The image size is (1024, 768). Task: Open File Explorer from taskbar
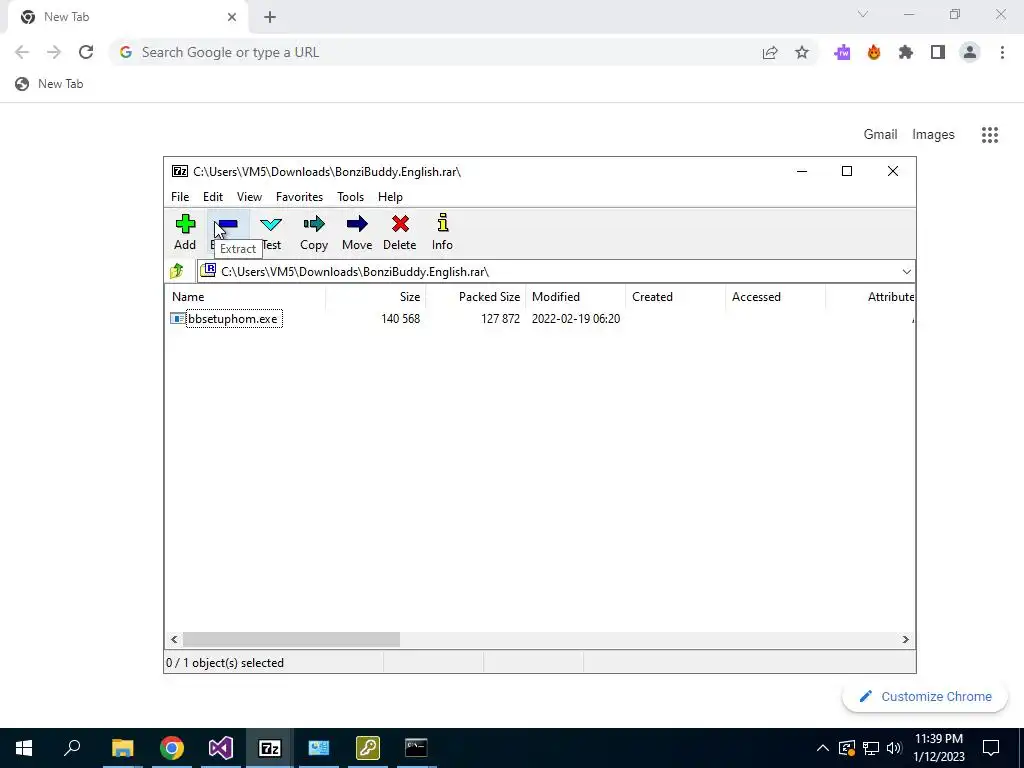(x=122, y=748)
